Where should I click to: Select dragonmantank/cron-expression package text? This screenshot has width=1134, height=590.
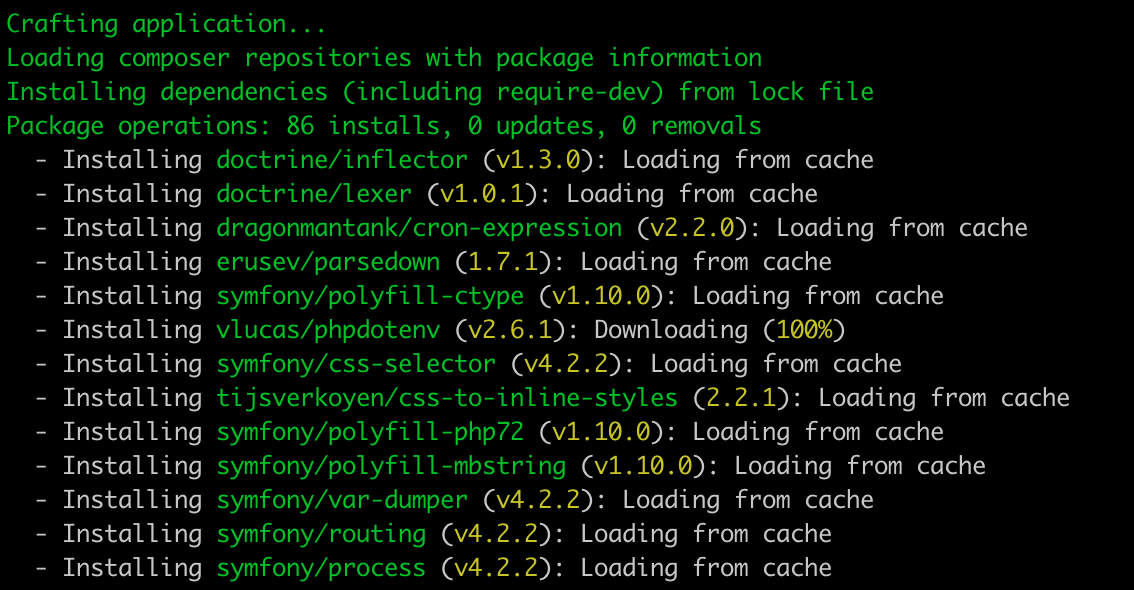[419, 228]
